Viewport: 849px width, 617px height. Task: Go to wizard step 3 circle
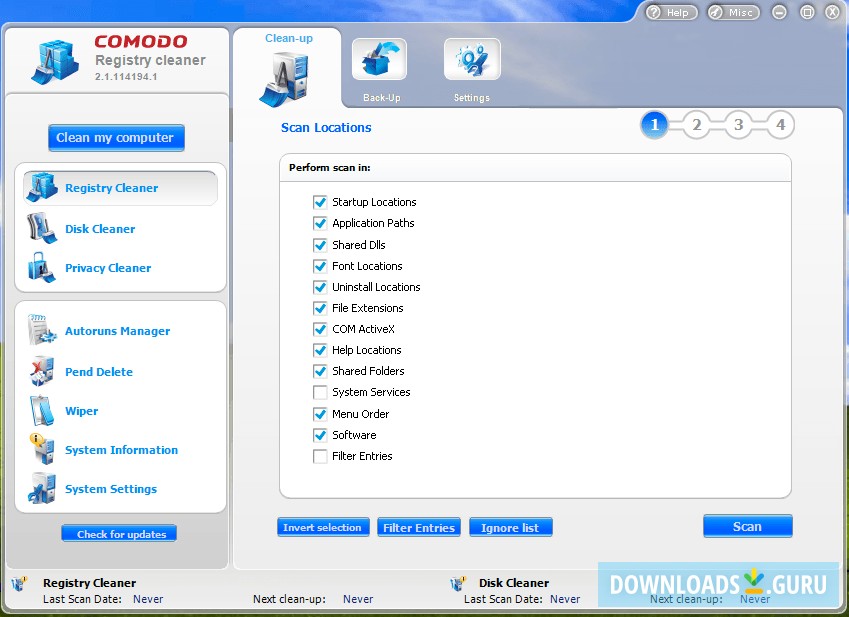739,125
